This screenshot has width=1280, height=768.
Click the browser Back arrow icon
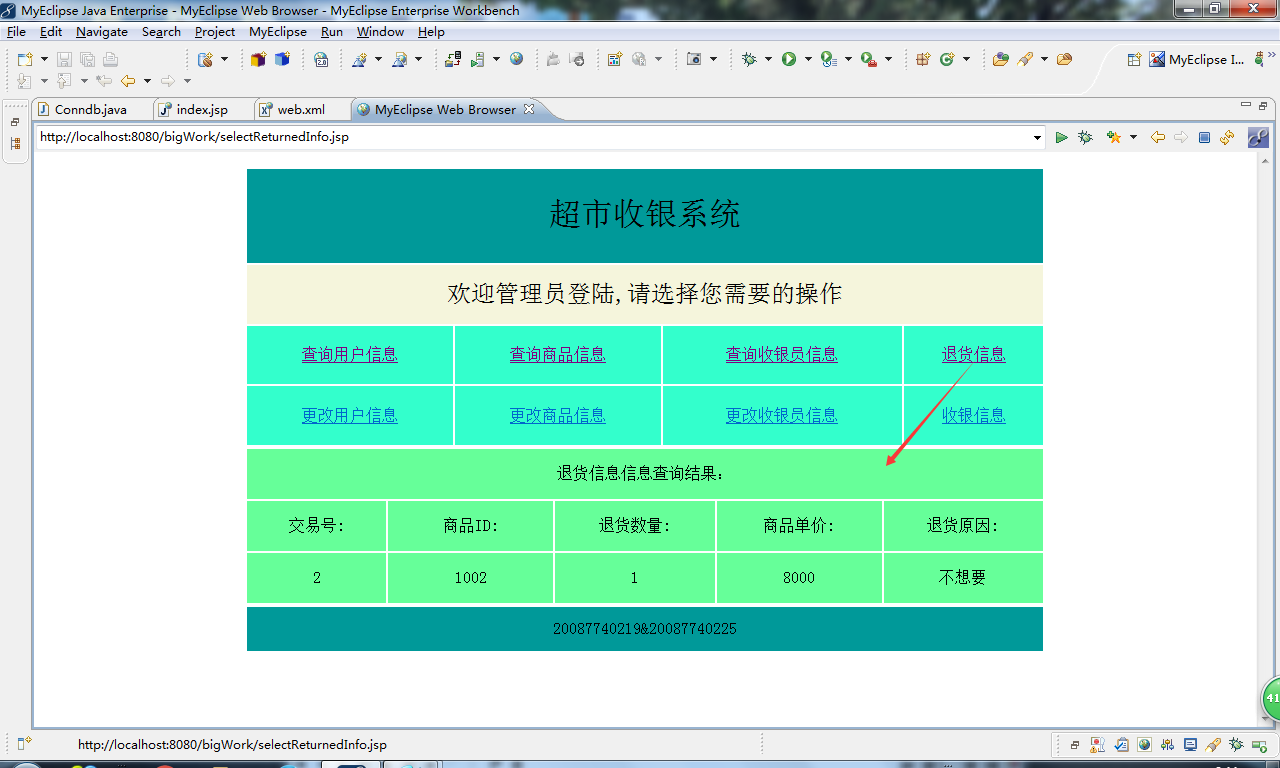click(x=1158, y=137)
